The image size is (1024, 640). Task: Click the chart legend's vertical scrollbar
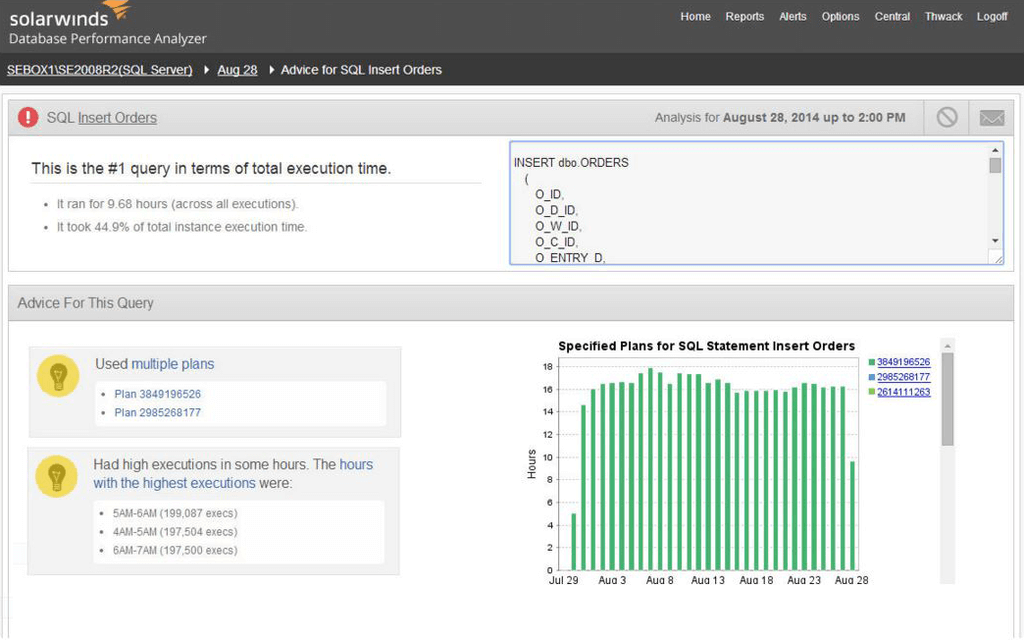(947, 400)
